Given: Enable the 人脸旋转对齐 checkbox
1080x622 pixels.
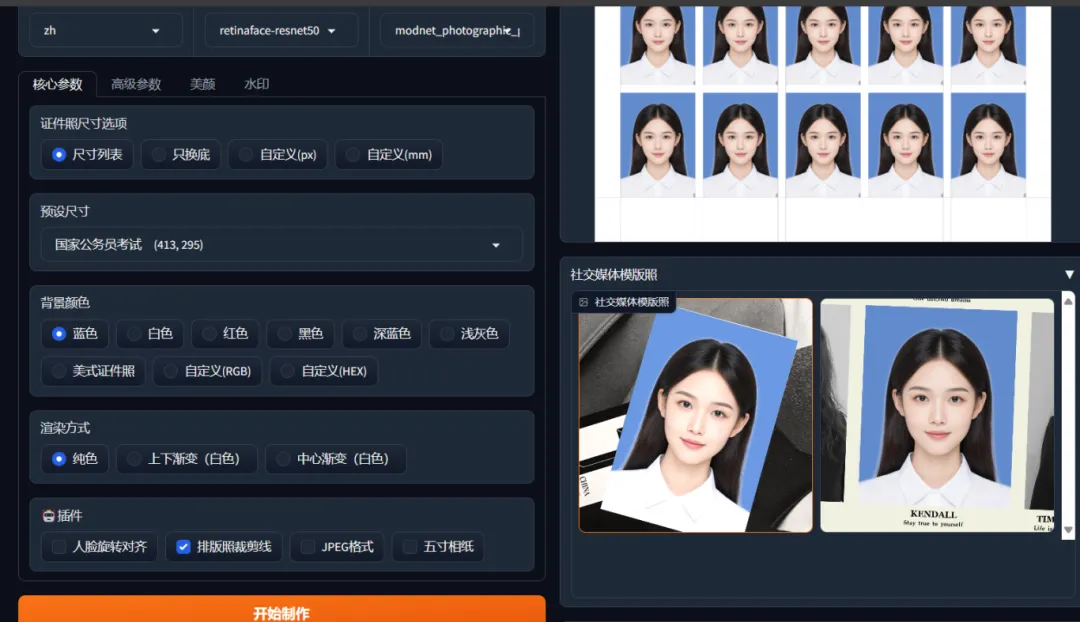Looking at the screenshot, I should (x=60, y=547).
